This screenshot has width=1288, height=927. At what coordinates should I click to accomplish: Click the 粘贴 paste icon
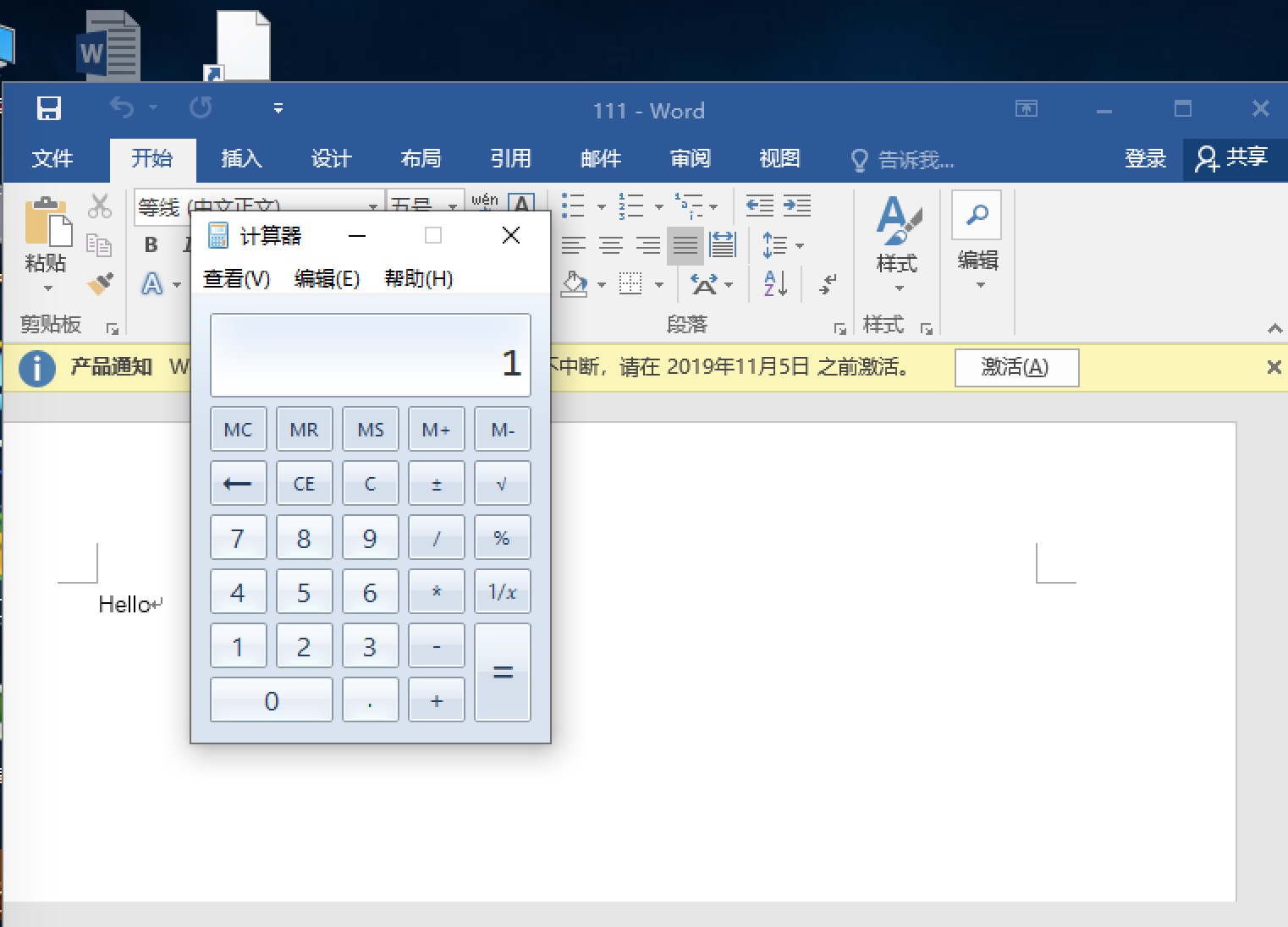pyautogui.click(x=47, y=222)
